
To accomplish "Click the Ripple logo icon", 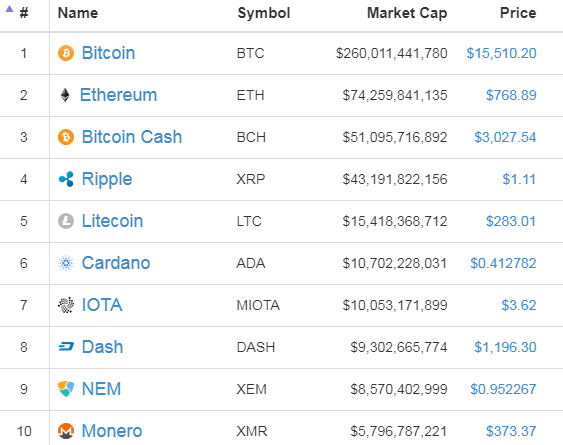I will tap(66, 179).
